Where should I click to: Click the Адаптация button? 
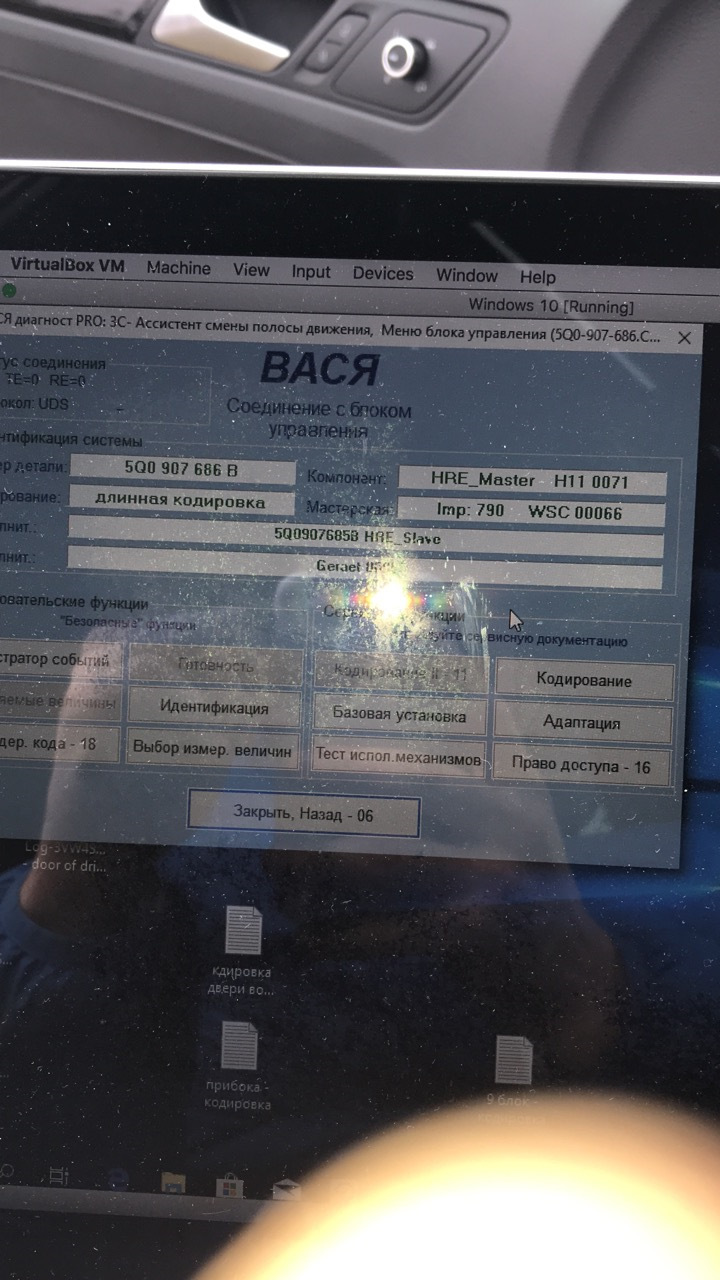(x=582, y=722)
